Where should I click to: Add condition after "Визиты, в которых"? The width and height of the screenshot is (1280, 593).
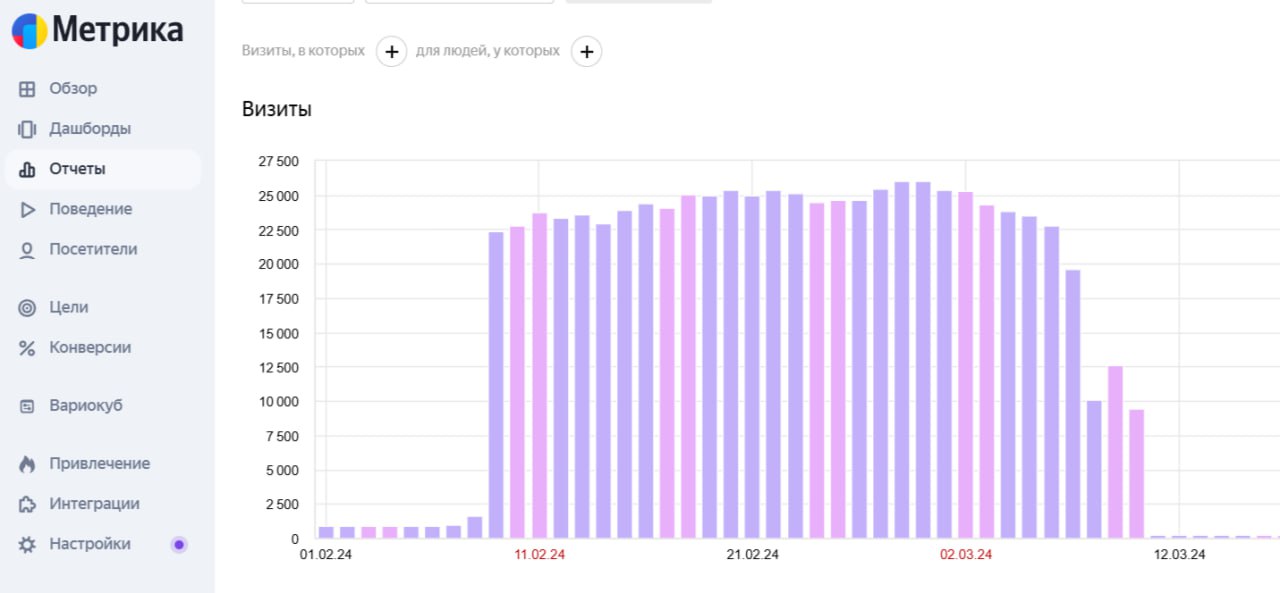pyautogui.click(x=391, y=51)
